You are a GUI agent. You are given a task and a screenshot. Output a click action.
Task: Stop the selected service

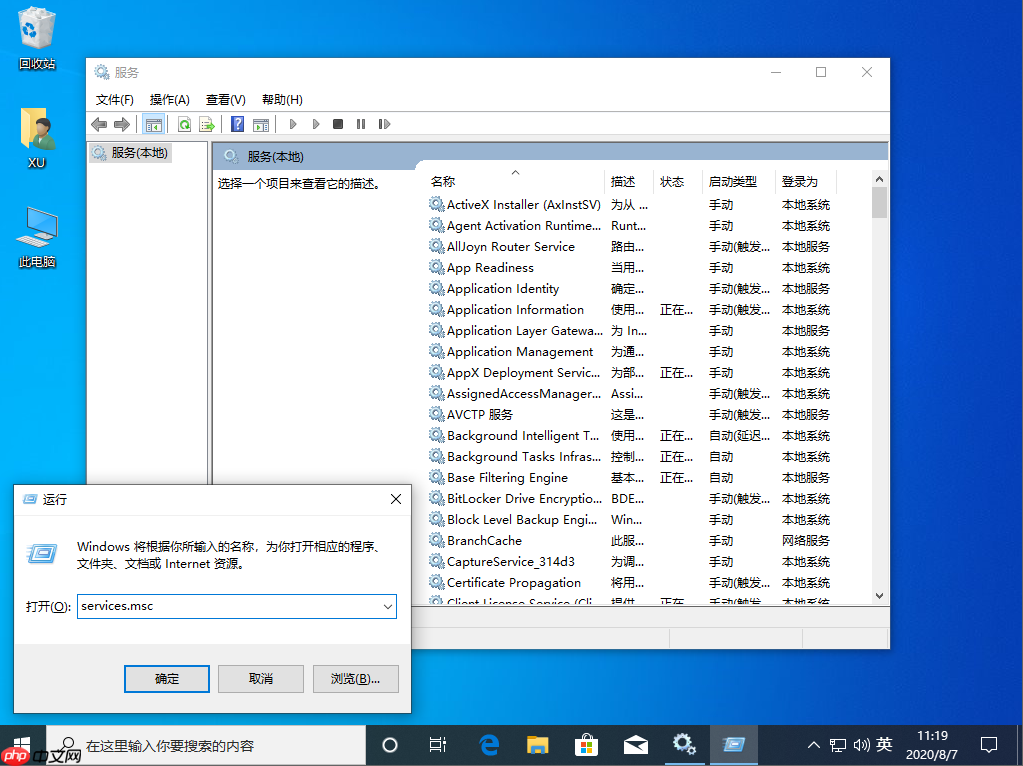pyautogui.click(x=339, y=124)
